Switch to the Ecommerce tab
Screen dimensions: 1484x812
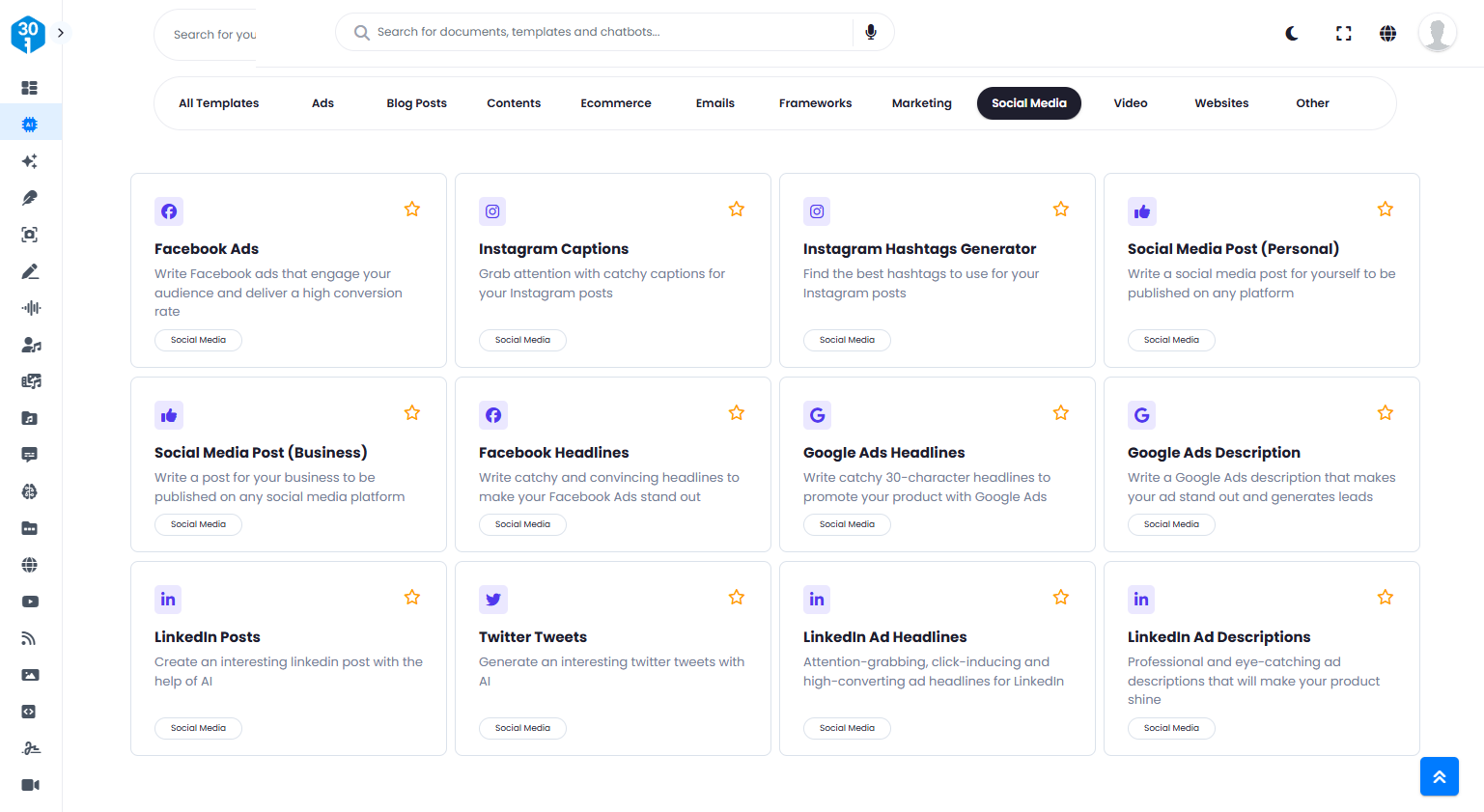point(616,103)
